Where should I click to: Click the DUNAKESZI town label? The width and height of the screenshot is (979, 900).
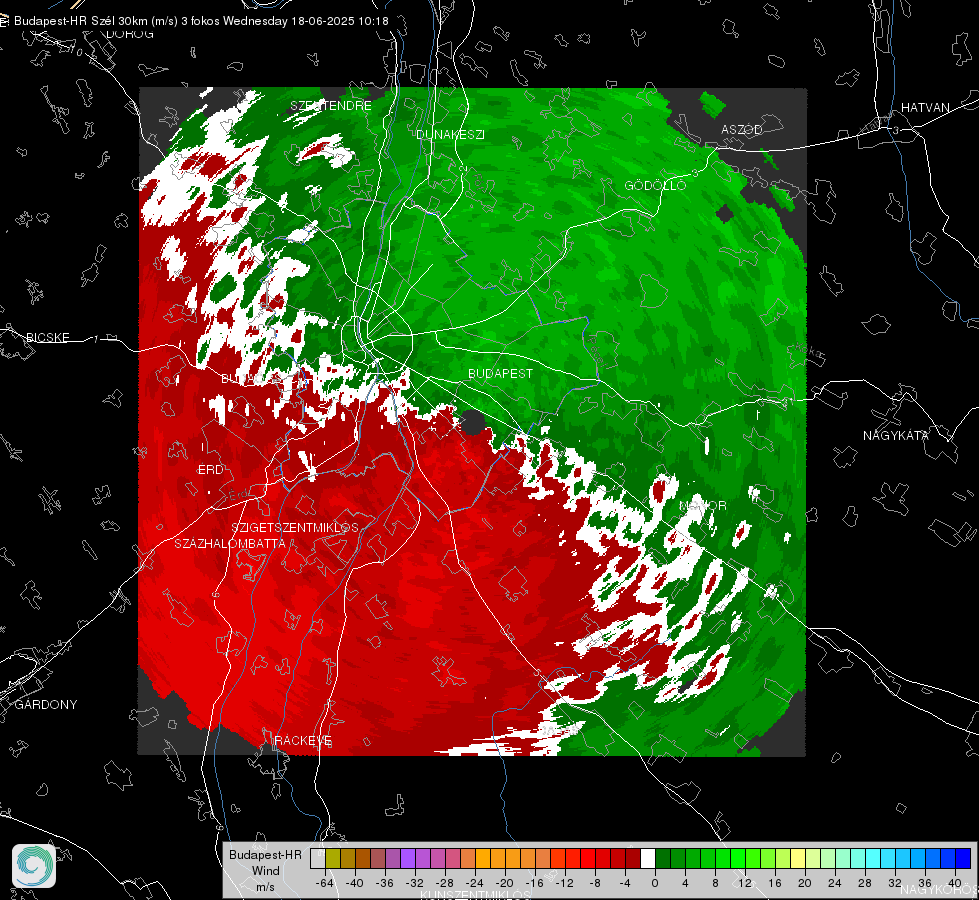[450, 134]
